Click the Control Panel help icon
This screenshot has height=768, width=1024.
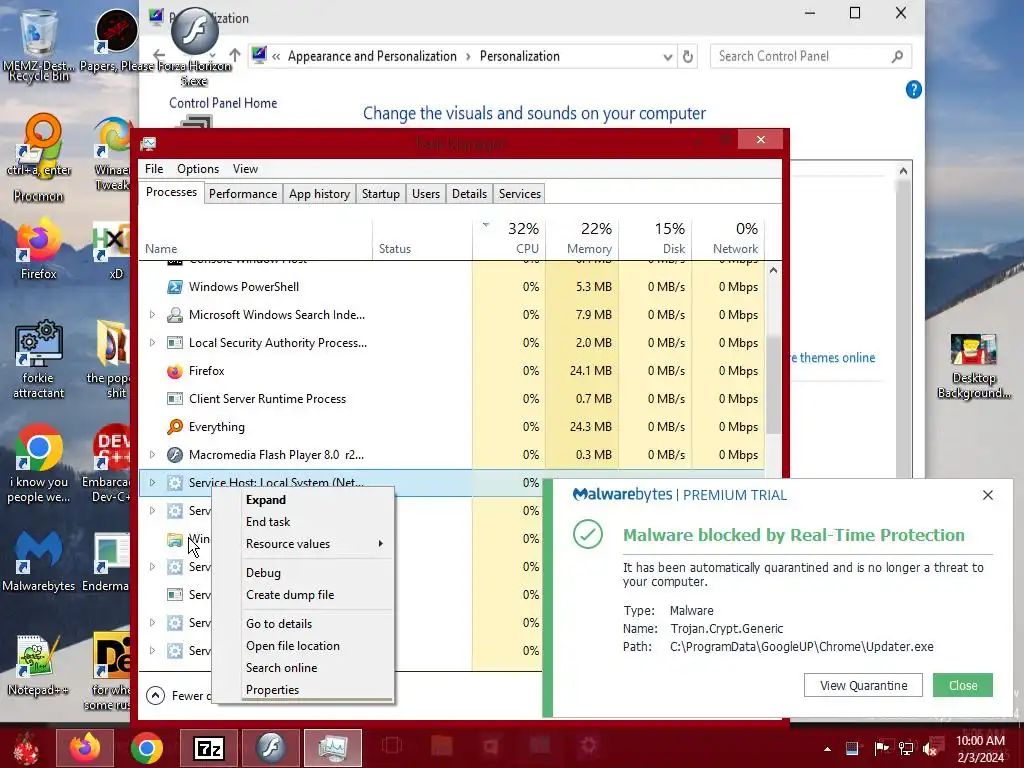click(914, 89)
